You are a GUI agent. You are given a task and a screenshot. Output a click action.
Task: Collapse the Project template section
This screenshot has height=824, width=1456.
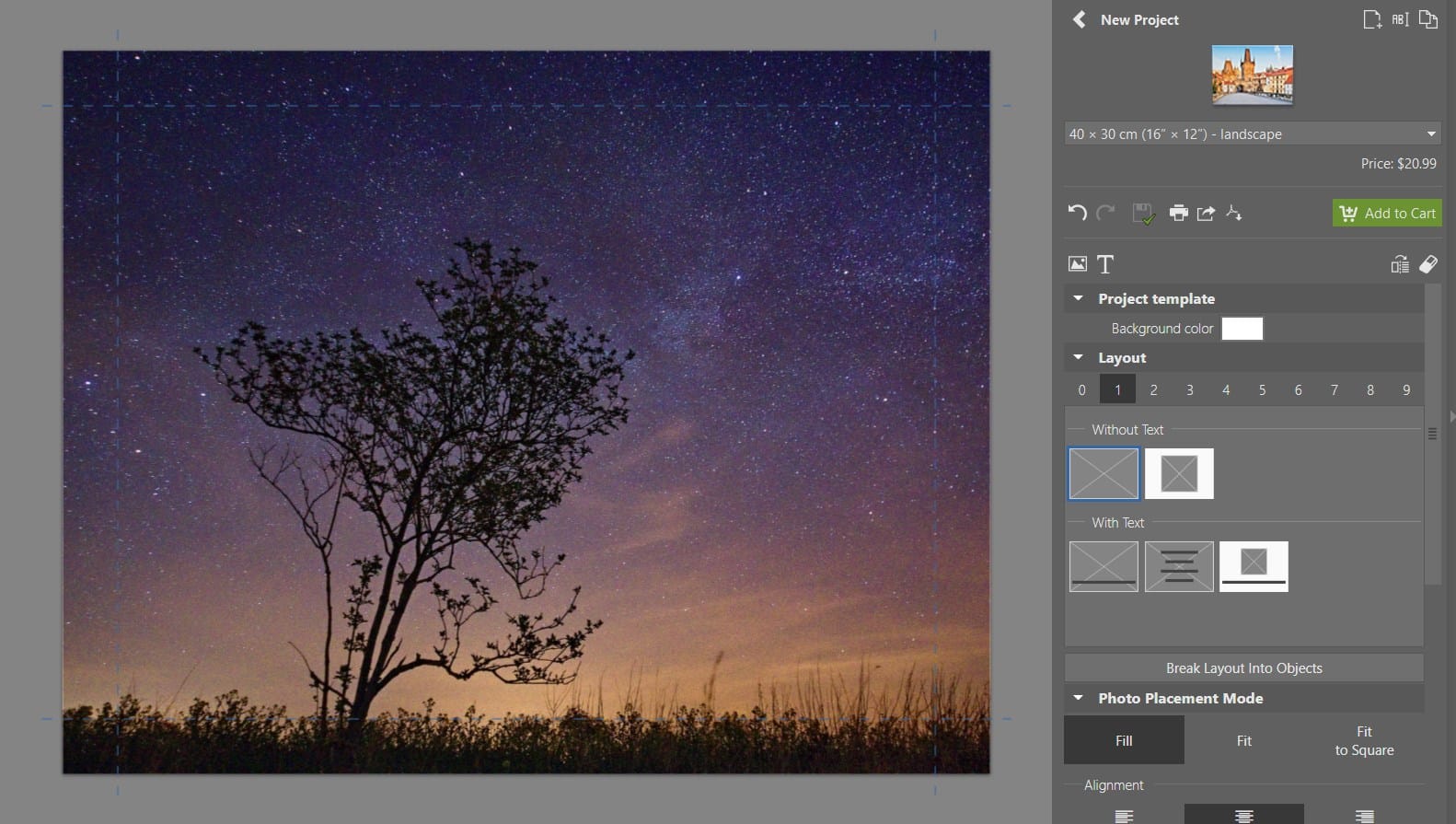[x=1078, y=298]
